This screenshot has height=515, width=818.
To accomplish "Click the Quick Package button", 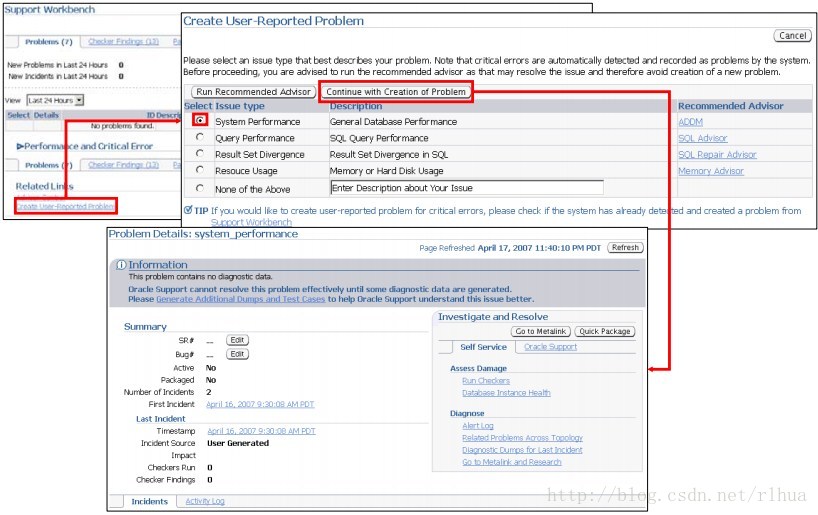I will click(605, 331).
